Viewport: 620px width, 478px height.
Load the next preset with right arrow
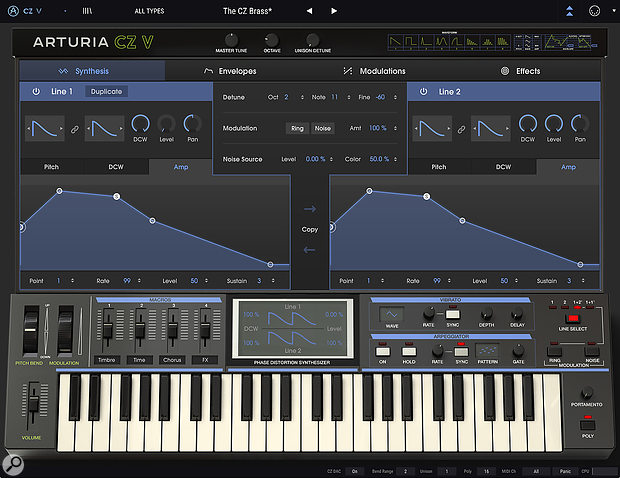click(334, 11)
